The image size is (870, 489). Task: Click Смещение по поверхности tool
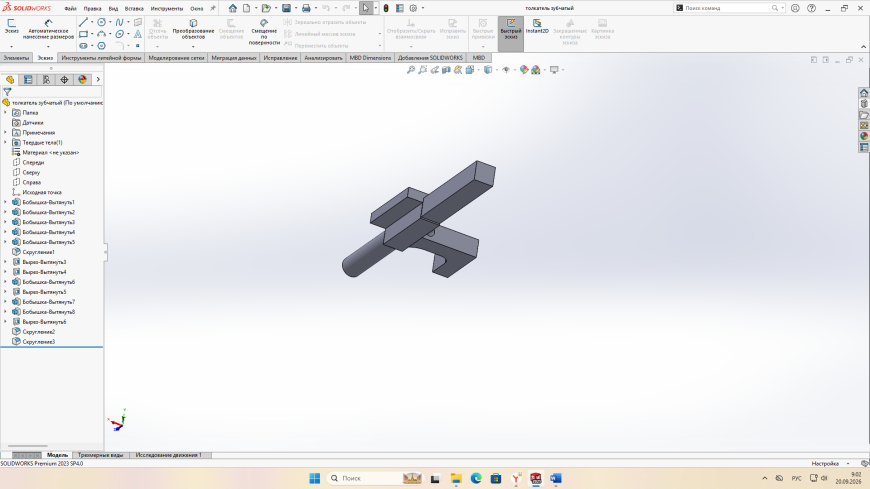pyautogui.click(x=264, y=32)
